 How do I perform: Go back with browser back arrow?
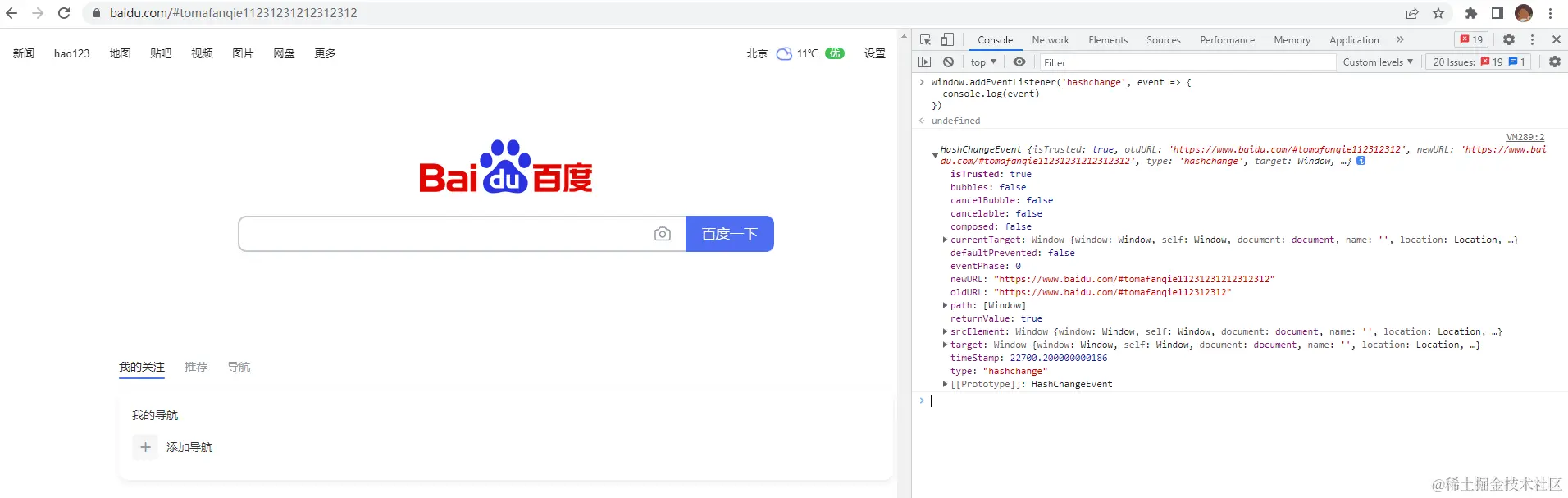coord(11,13)
